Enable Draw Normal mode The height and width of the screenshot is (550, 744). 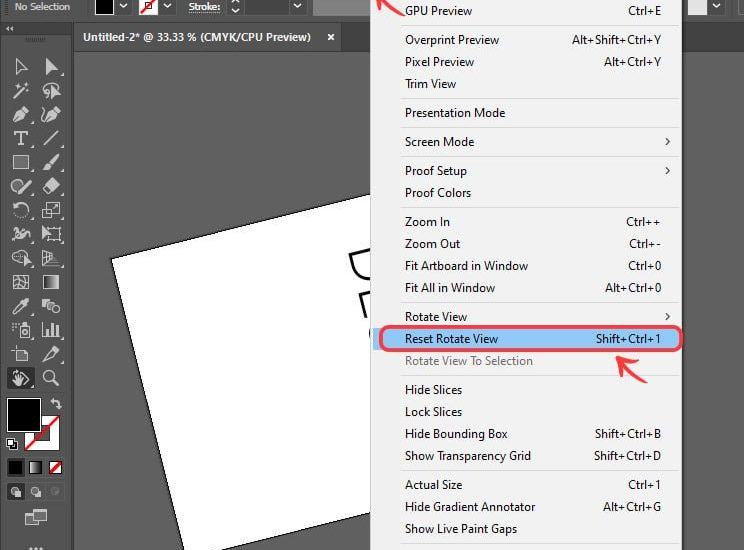coord(16,492)
